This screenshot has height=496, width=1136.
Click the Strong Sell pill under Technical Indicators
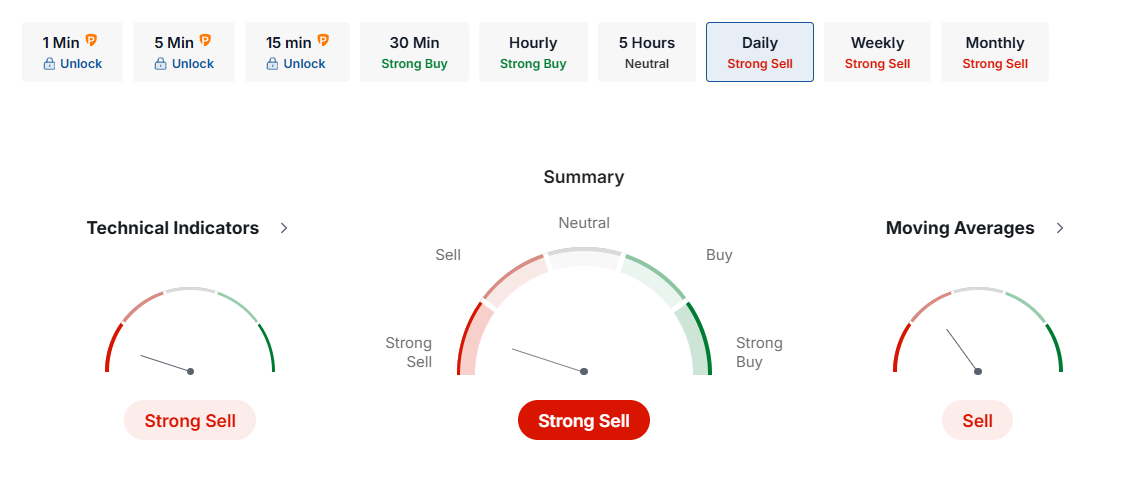point(190,421)
